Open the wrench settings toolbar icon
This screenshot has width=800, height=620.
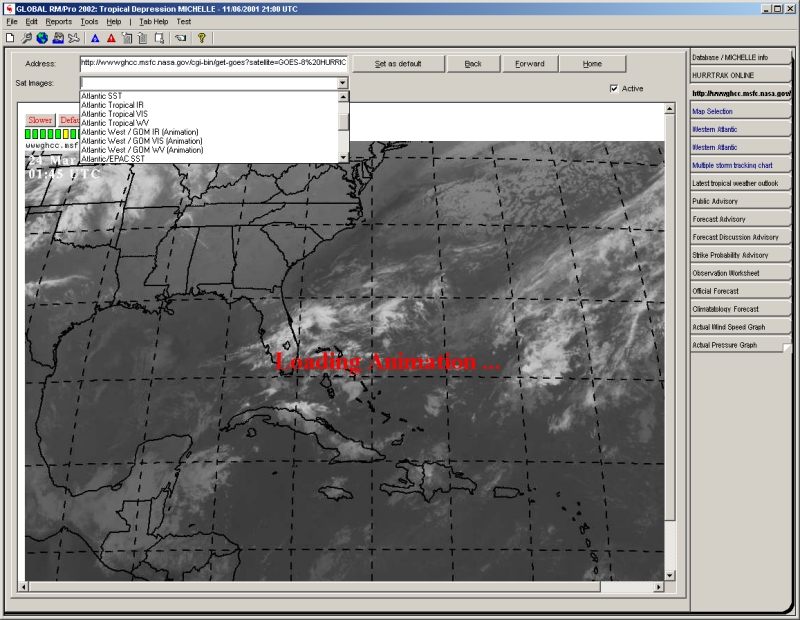26,38
